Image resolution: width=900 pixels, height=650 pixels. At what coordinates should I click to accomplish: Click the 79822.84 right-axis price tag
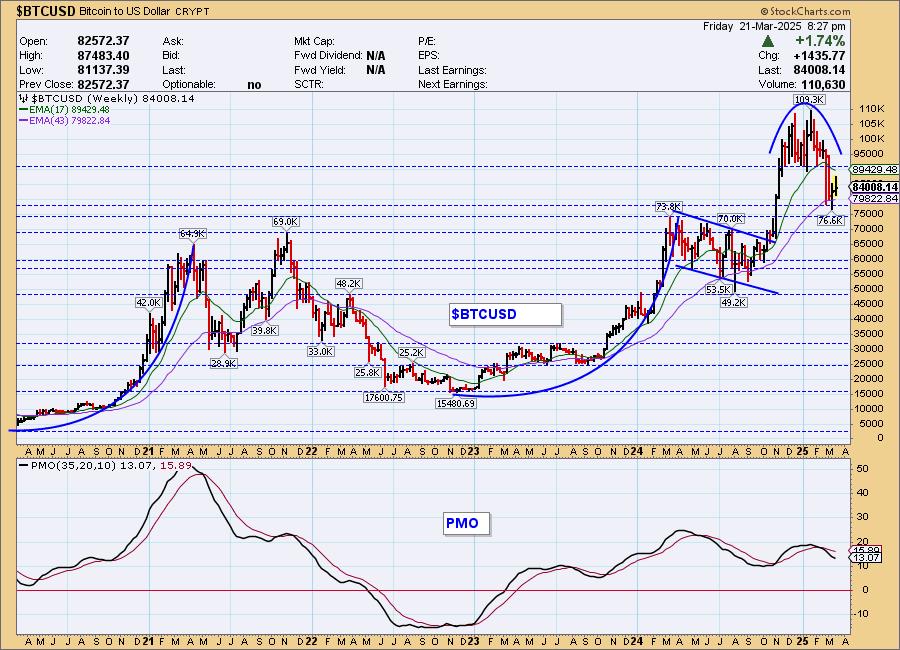pos(875,199)
